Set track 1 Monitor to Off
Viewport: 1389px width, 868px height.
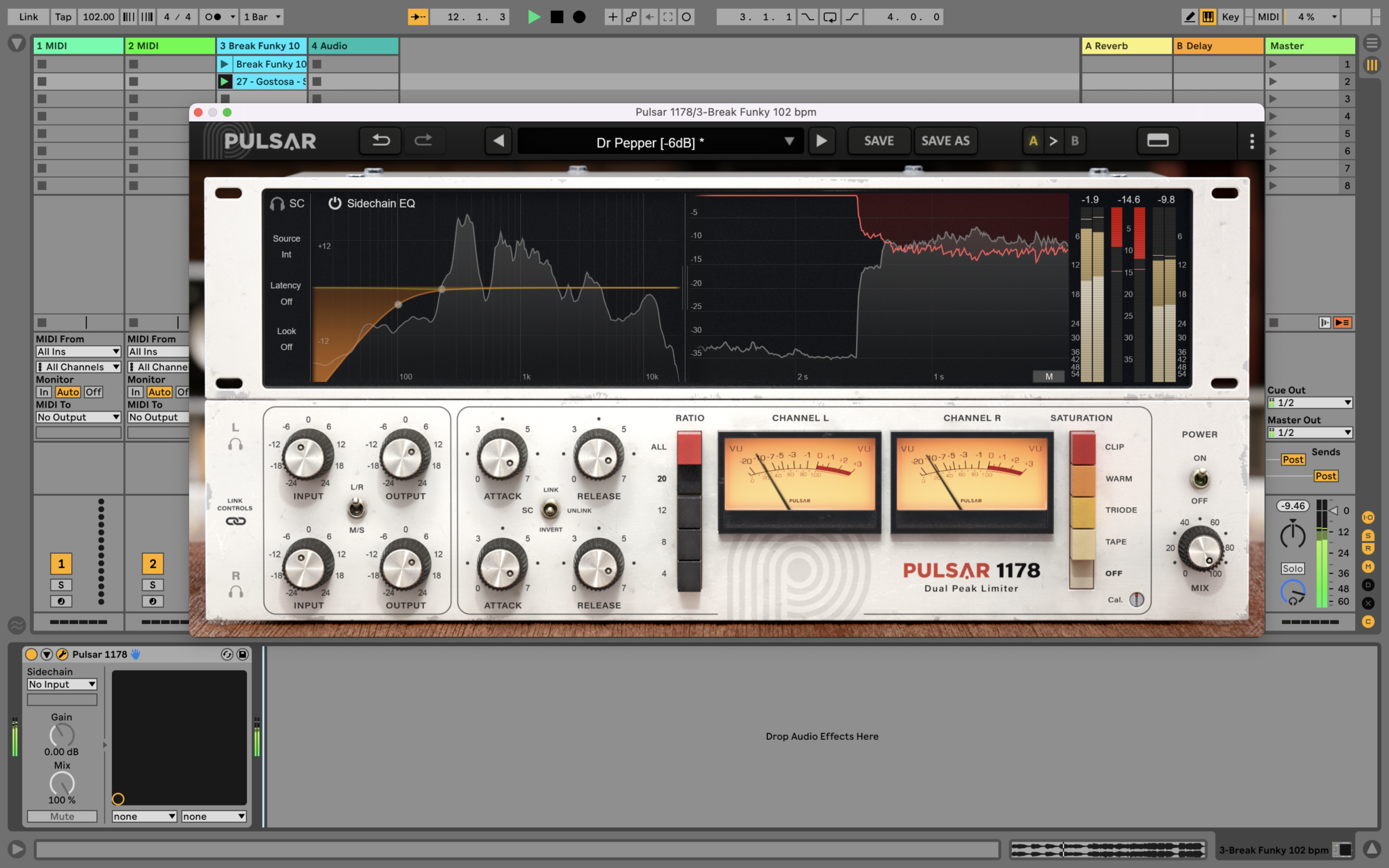click(94, 392)
